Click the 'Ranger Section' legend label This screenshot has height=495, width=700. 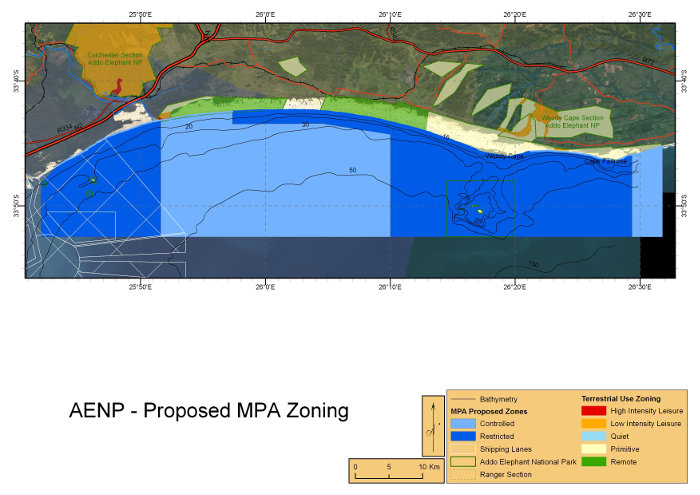tap(506, 474)
